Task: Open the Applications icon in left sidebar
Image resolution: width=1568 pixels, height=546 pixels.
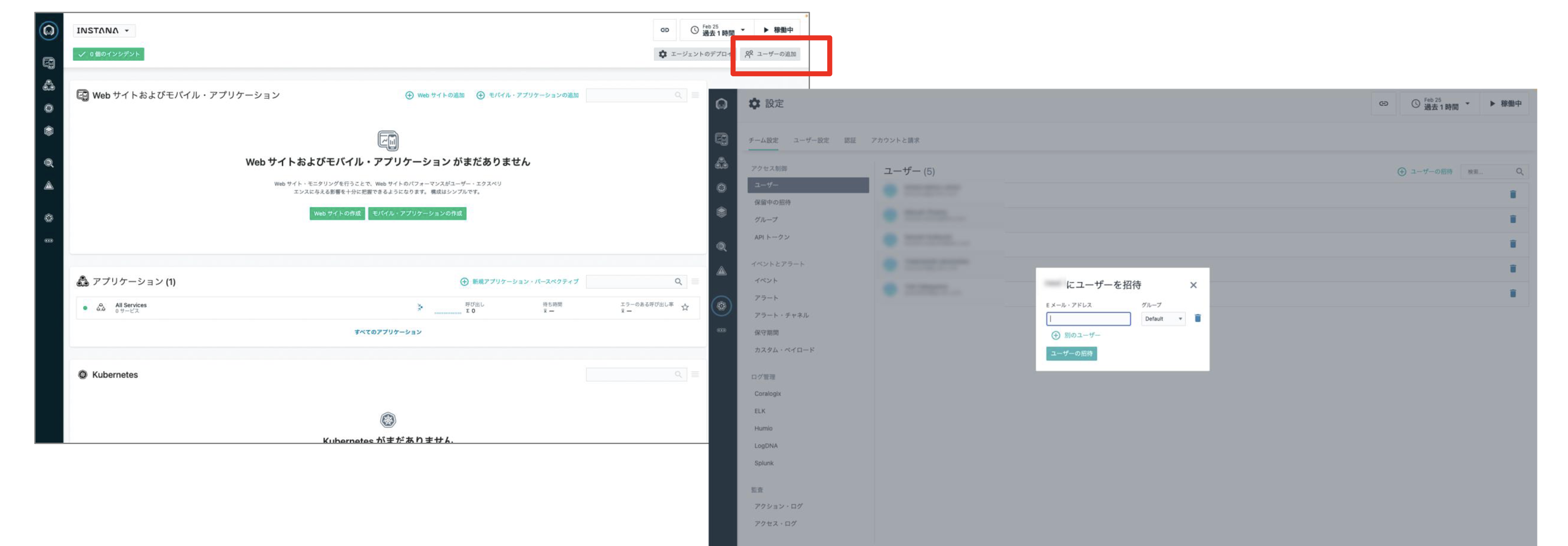Action: point(49,86)
